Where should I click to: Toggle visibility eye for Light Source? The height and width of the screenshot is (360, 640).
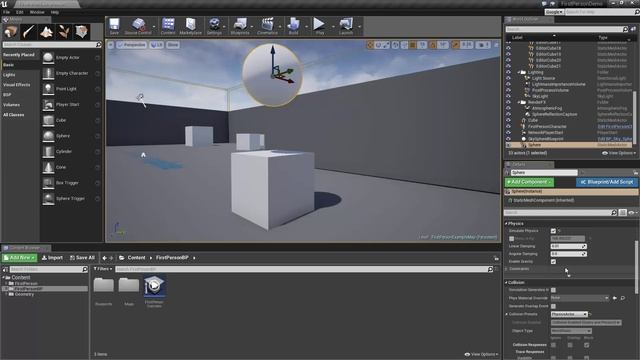click(508, 78)
